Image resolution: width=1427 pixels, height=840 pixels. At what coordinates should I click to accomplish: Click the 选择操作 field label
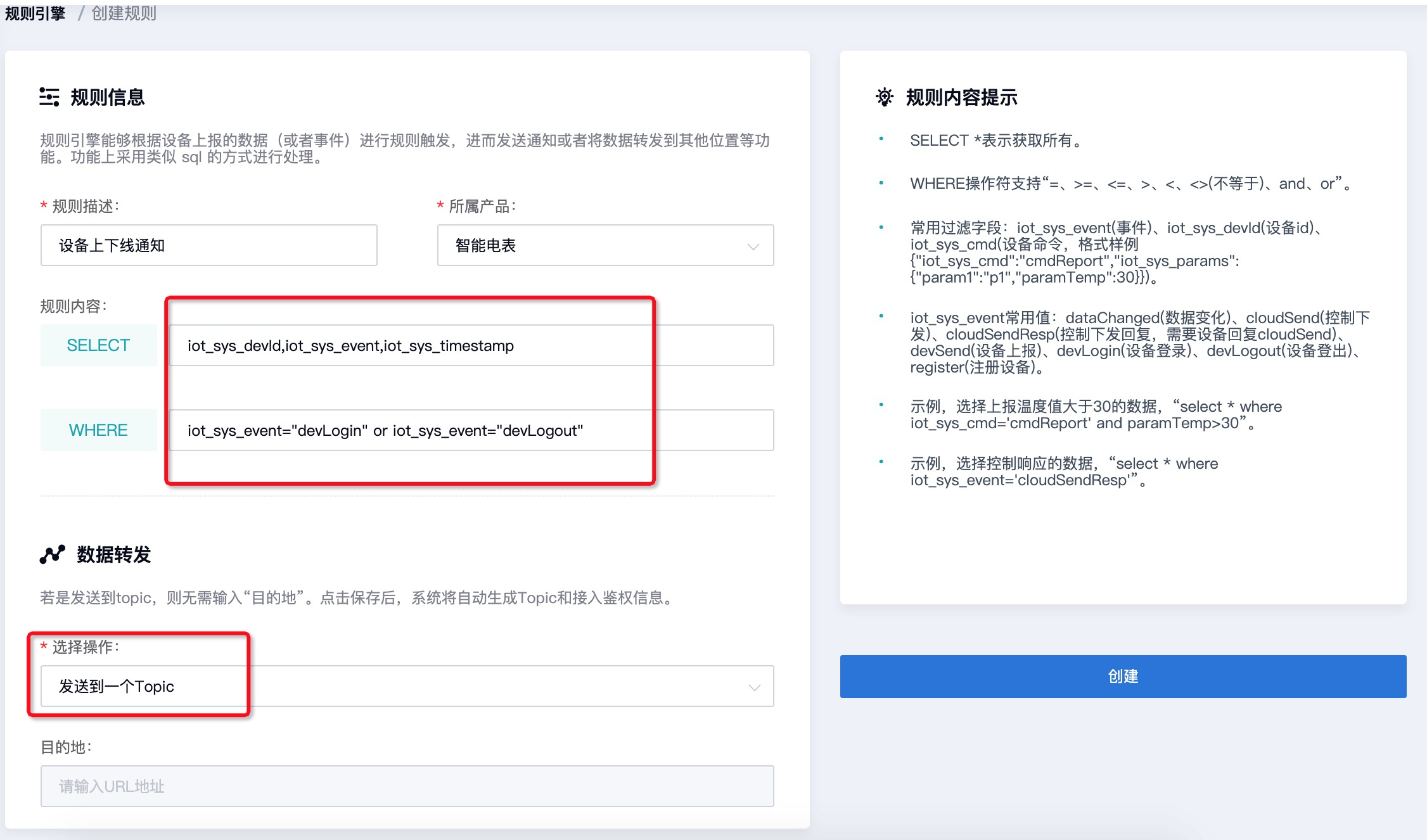86,647
